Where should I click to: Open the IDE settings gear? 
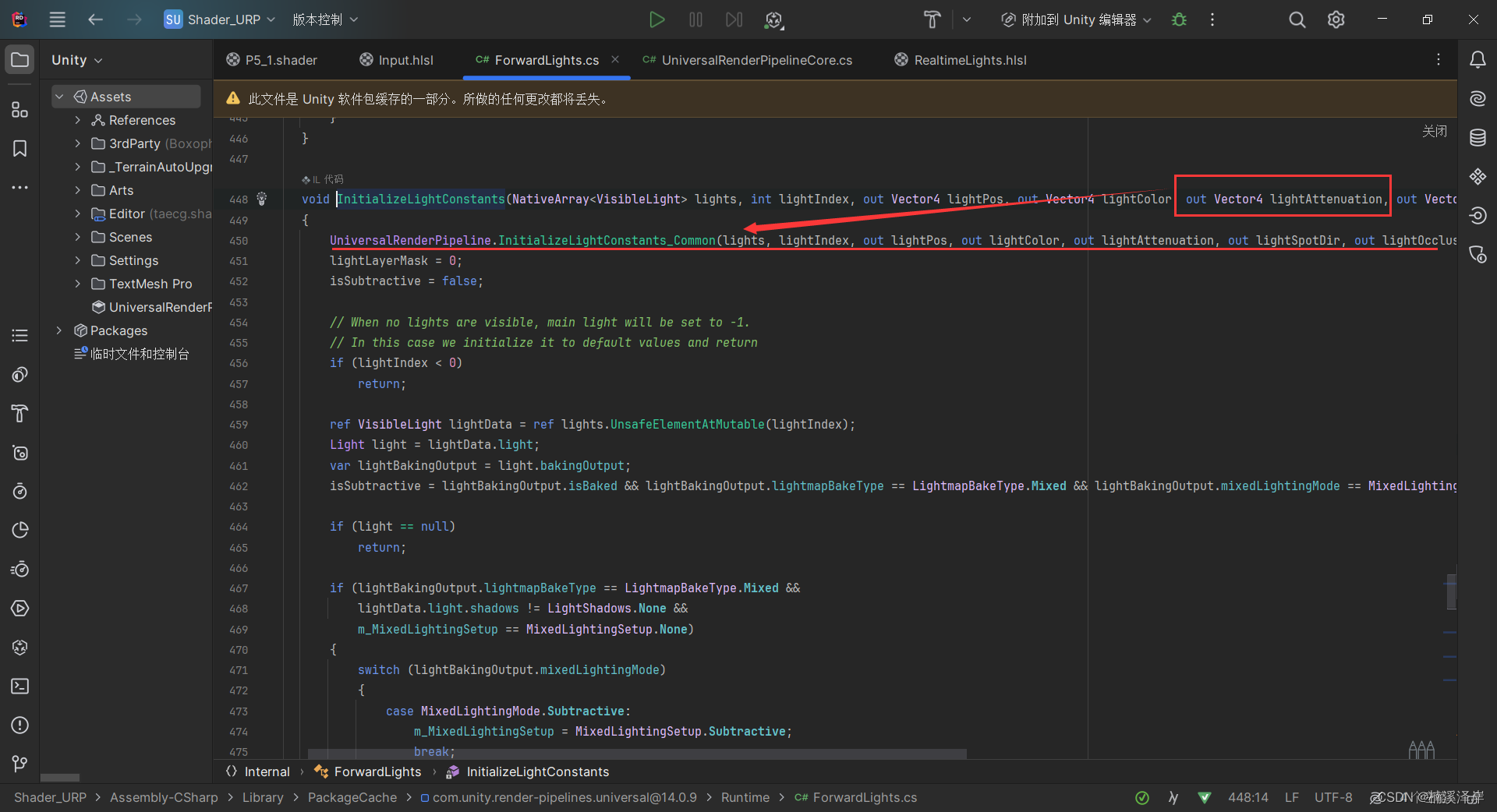point(1336,19)
